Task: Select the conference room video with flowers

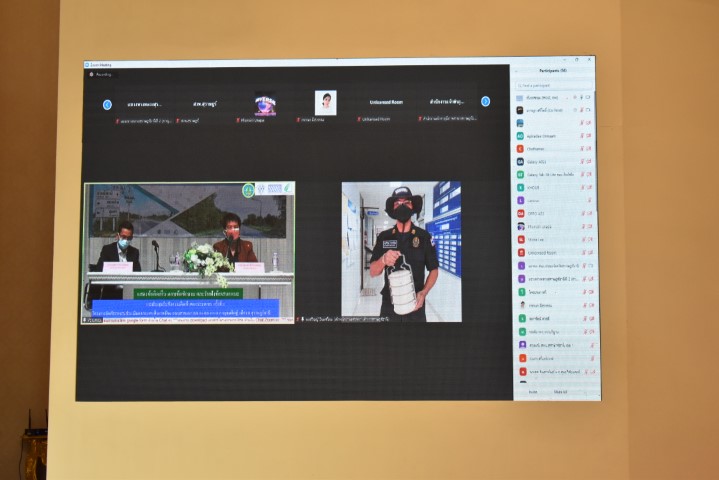Action: click(x=189, y=252)
